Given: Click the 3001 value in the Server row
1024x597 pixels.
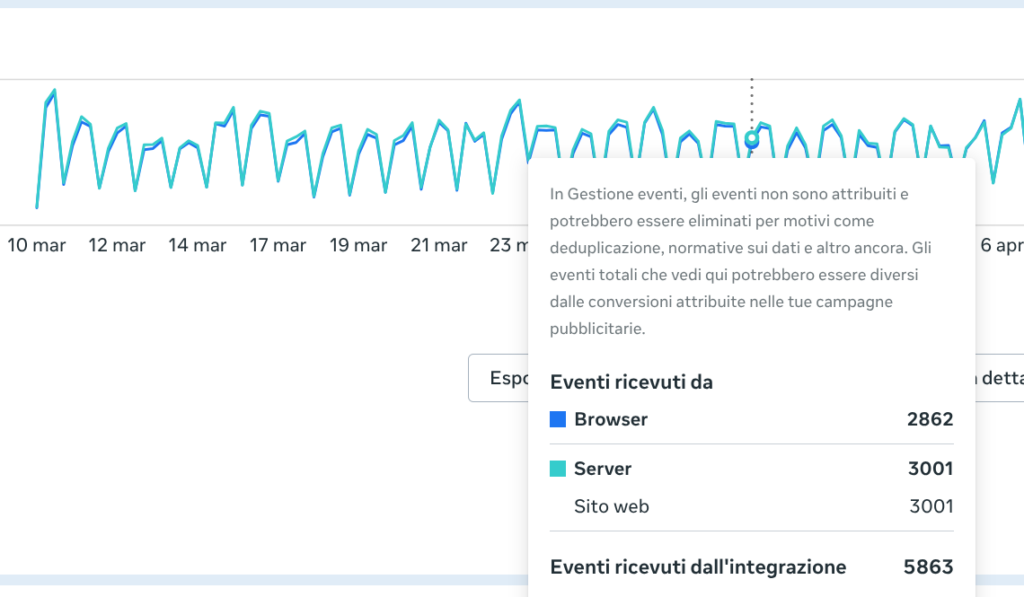Looking at the screenshot, I should (931, 469).
